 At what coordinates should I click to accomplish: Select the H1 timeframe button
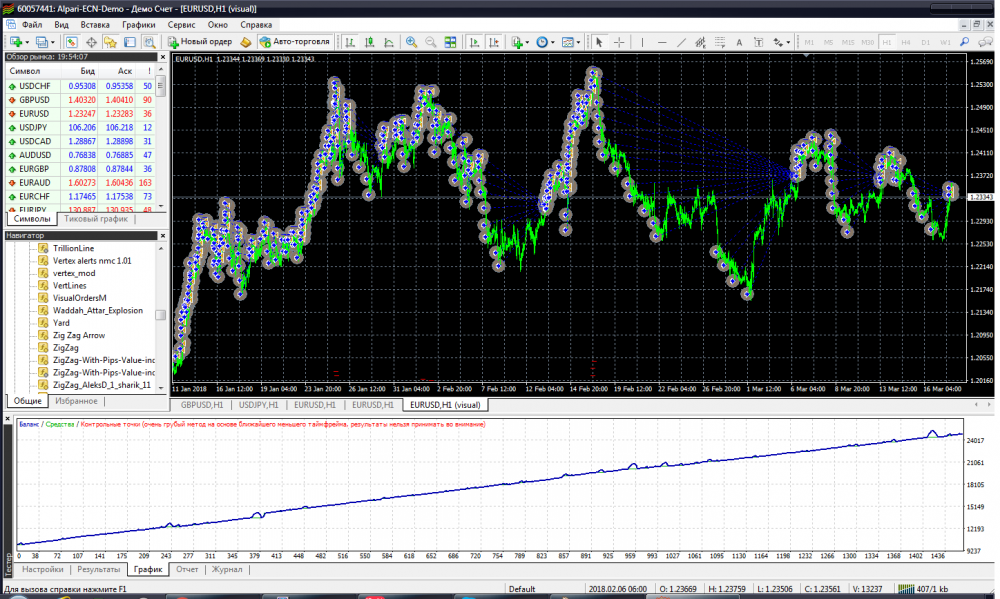point(886,42)
